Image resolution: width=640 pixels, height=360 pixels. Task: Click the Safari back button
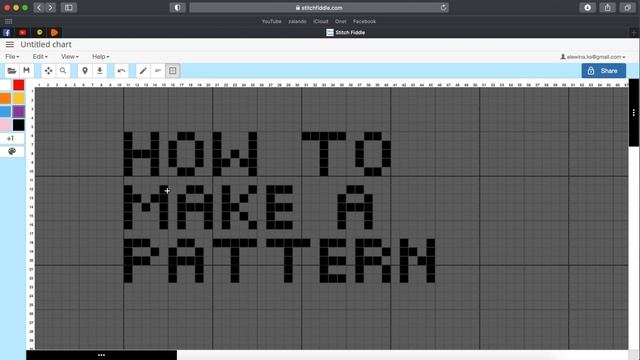point(39,8)
